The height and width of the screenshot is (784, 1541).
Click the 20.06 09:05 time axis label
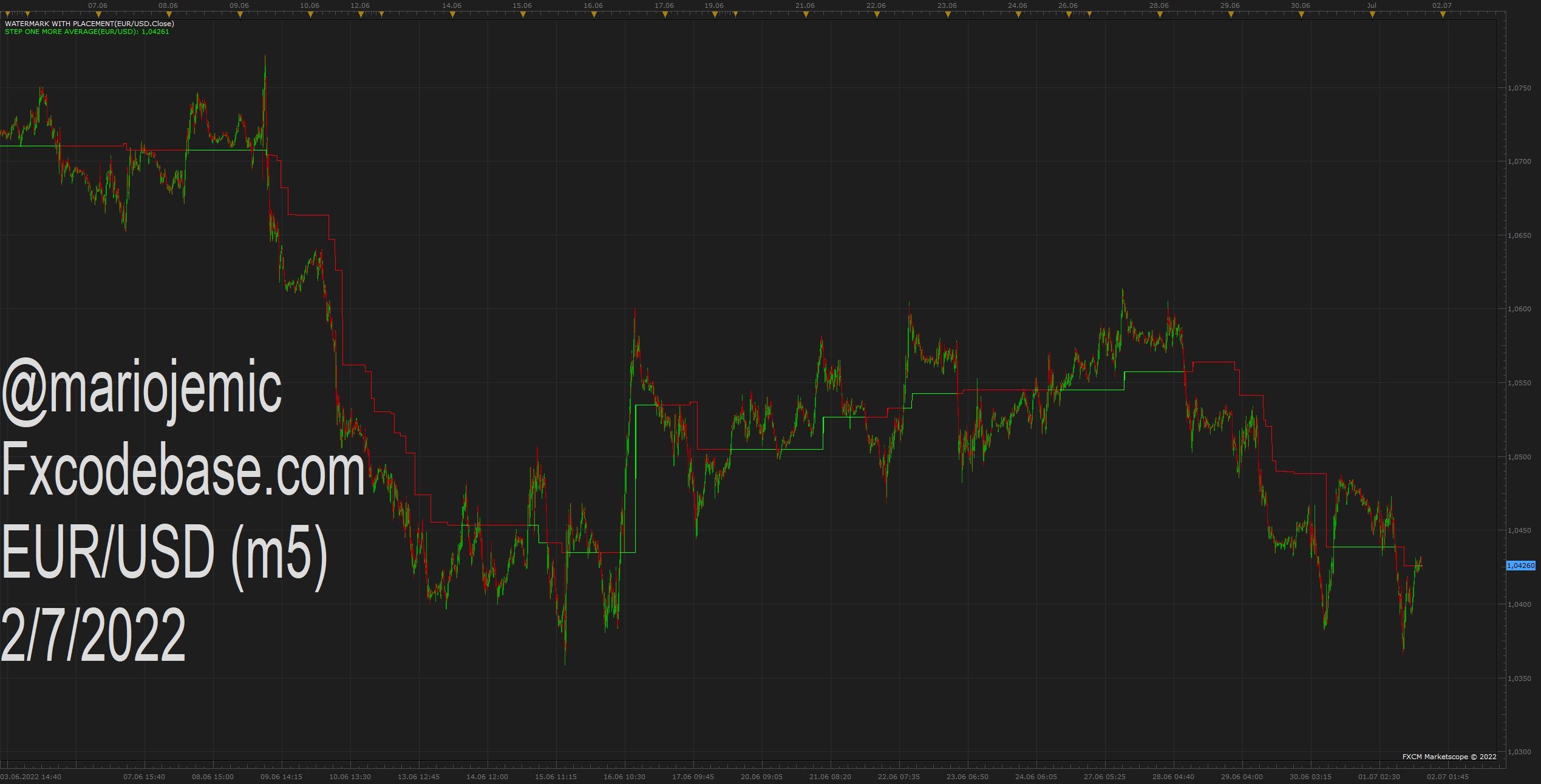coord(762,777)
